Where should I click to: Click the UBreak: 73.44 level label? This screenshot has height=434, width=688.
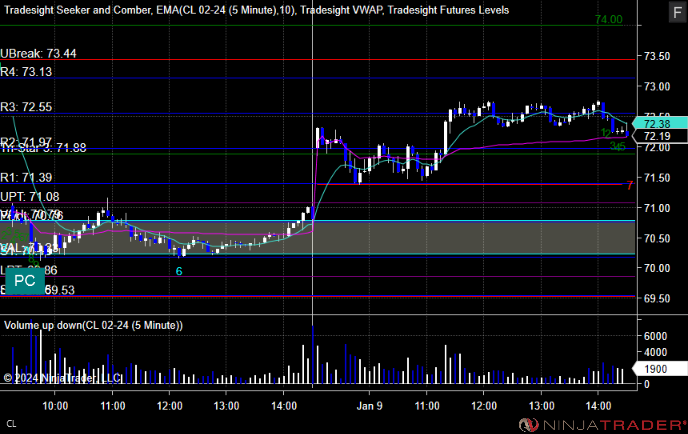pyautogui.click(x=38, y=54)
